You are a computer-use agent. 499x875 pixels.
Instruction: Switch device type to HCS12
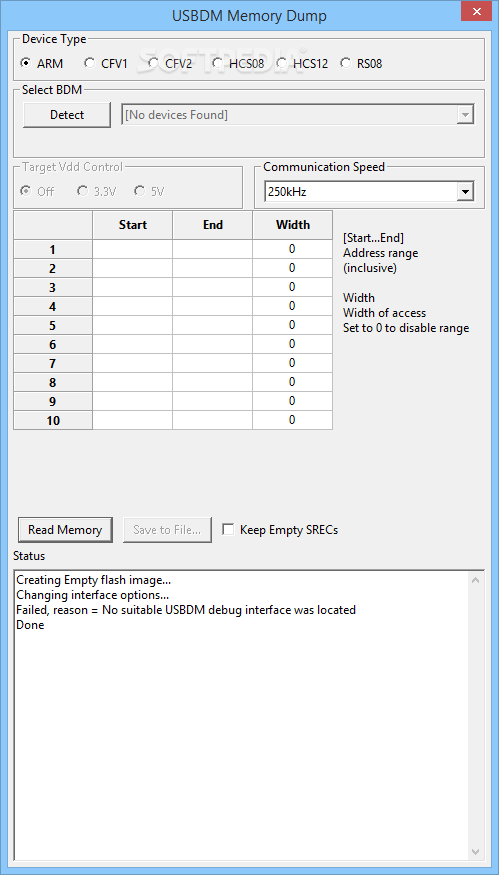(302, 64)
